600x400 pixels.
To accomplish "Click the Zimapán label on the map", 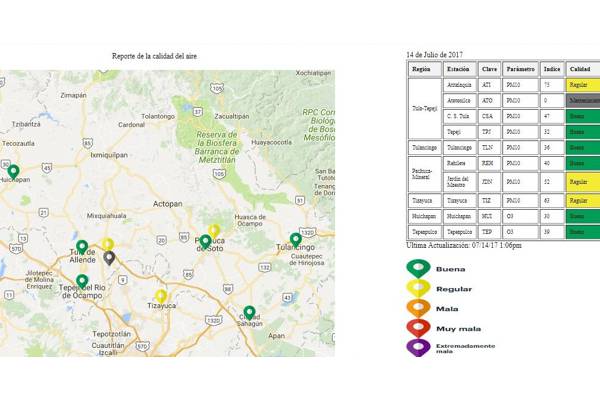I will pos(73,95).
